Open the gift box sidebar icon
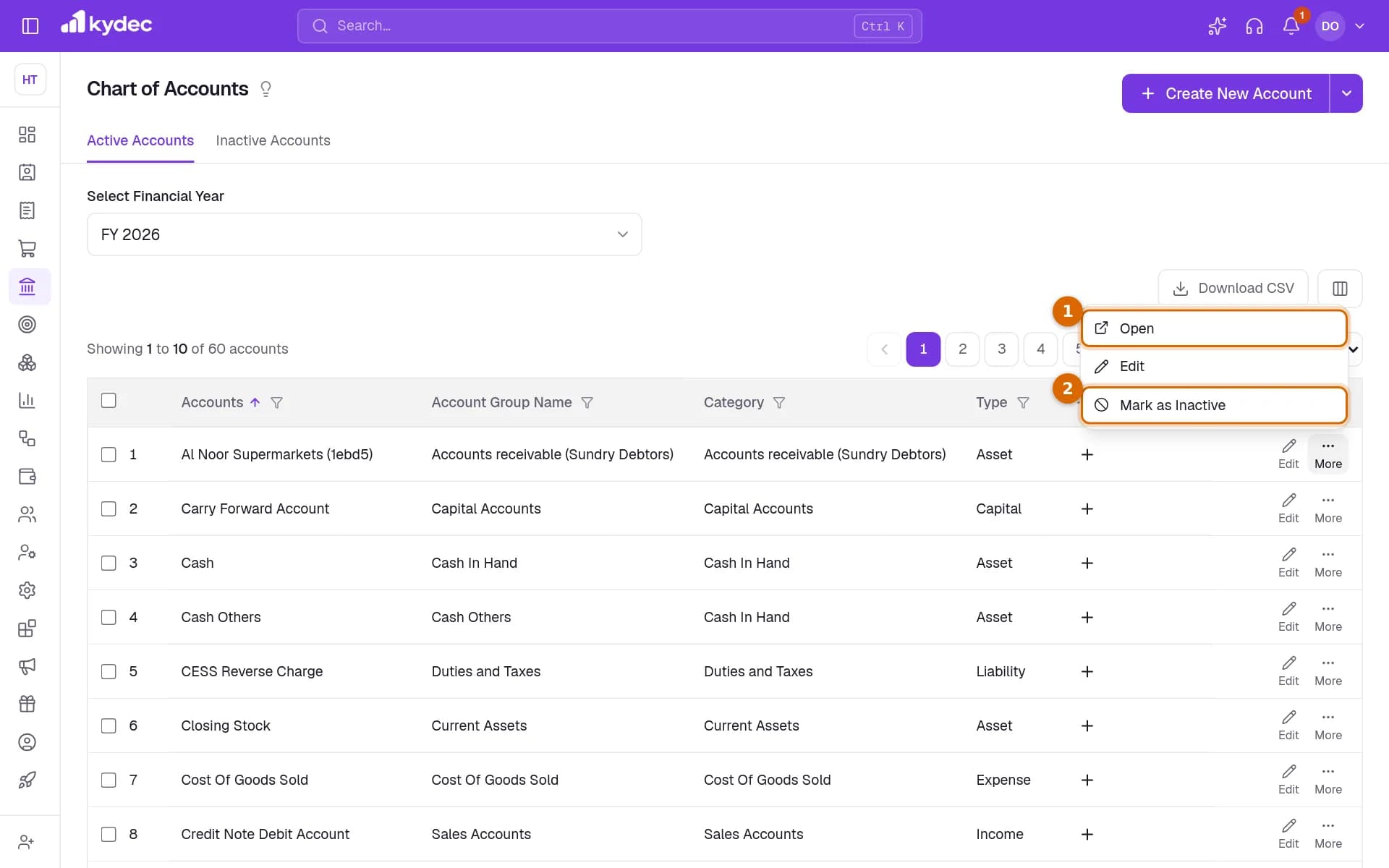This screenshot has width=1389, height=868. coord(27,704)
